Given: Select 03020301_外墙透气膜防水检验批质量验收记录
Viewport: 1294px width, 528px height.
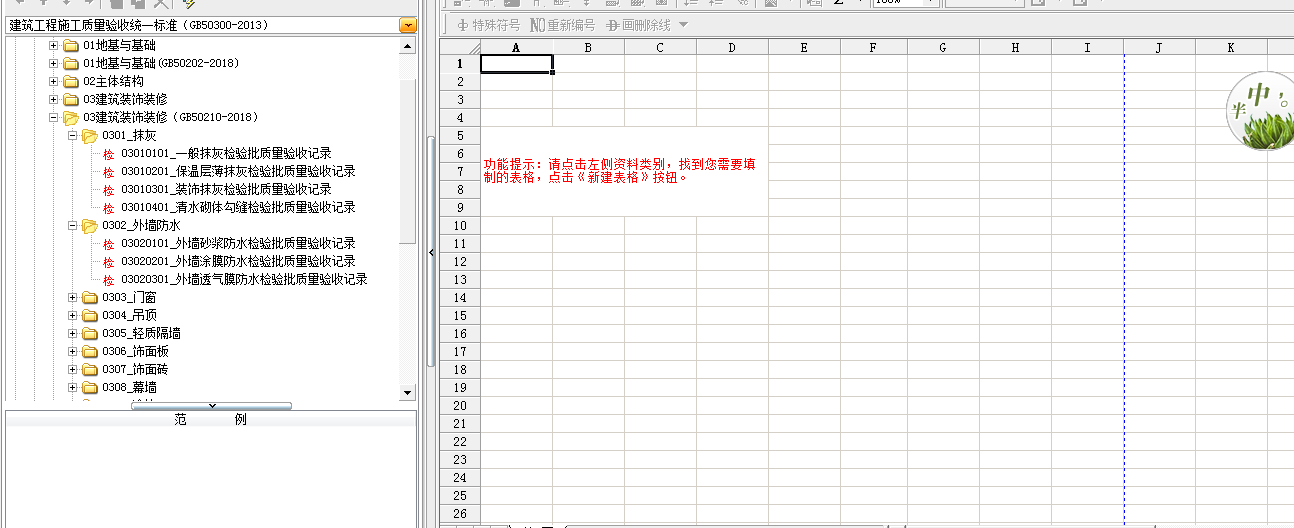Looking at the screenshot, I should pyautogui.click(x=244, y=280).
